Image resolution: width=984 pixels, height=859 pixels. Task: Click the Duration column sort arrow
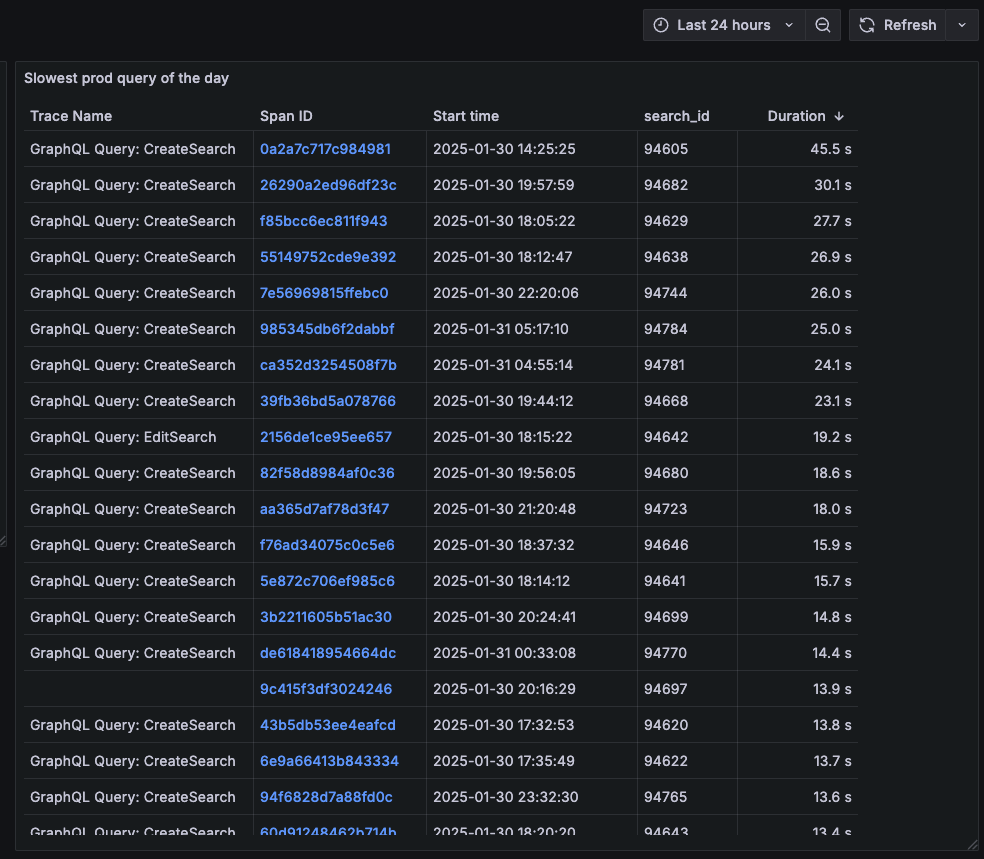tap(839, 116)
